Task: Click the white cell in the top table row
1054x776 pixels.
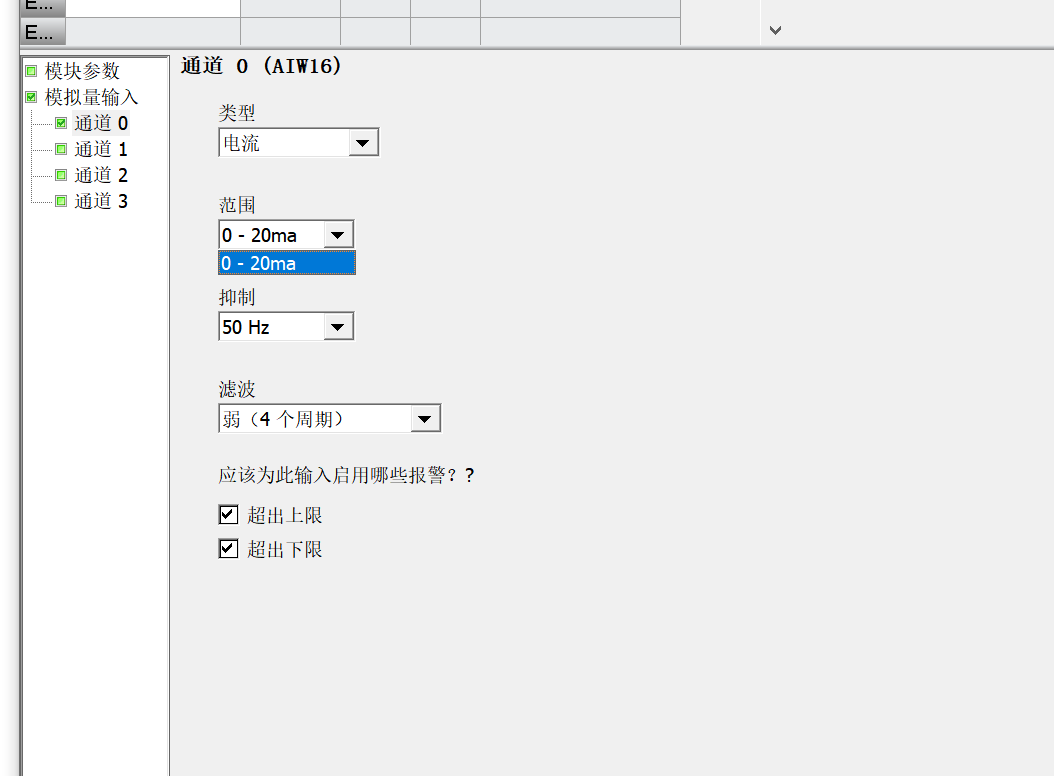Action: point(152,7)
